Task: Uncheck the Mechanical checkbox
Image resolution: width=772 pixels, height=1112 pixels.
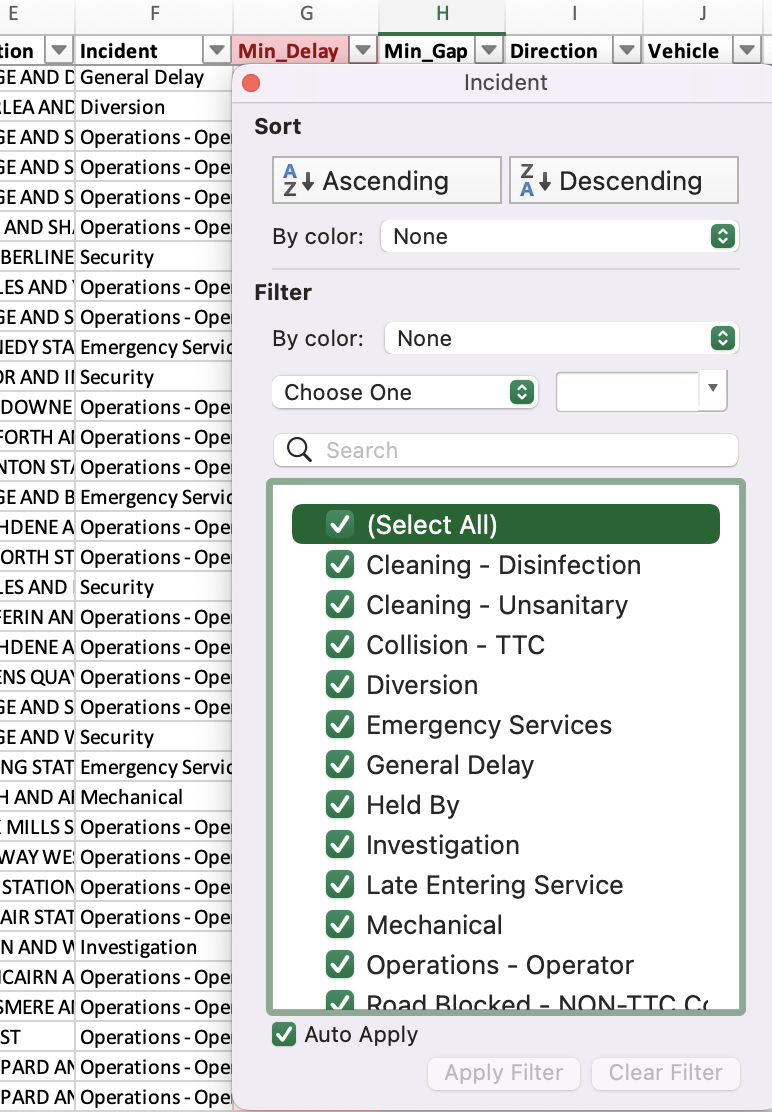Action: [x=340, y=924]
